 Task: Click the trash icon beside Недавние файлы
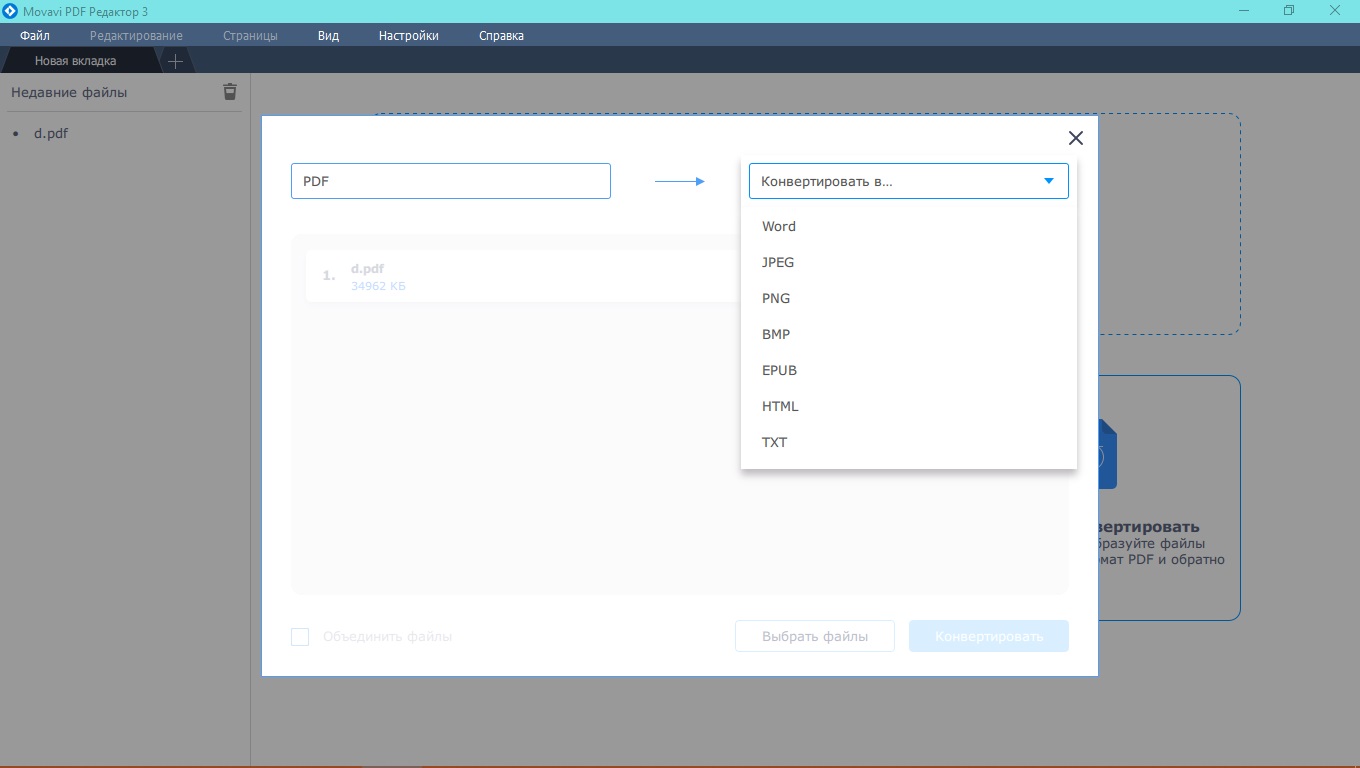click(230, 92)
